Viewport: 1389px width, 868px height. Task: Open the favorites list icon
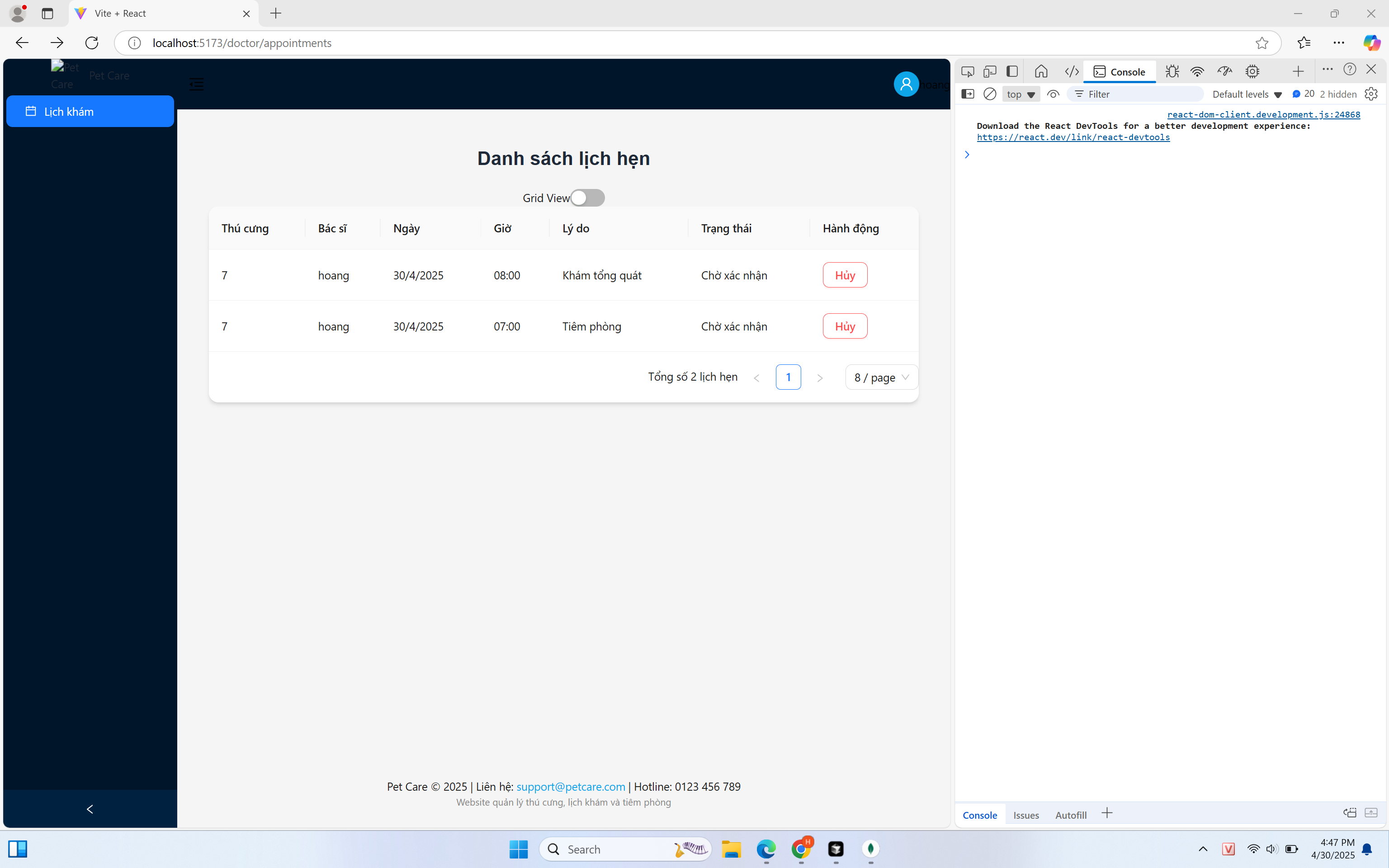[1304, 42]
